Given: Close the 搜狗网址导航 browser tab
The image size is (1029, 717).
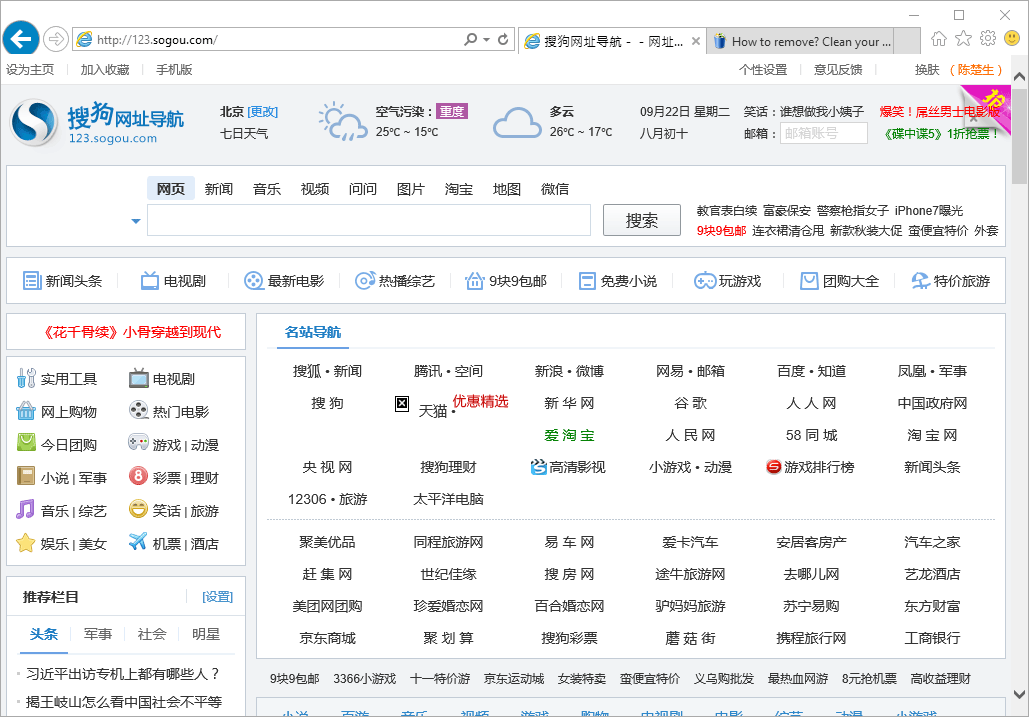Looking at the screenshot, I should pyautogui.click(x=696, y=41).
